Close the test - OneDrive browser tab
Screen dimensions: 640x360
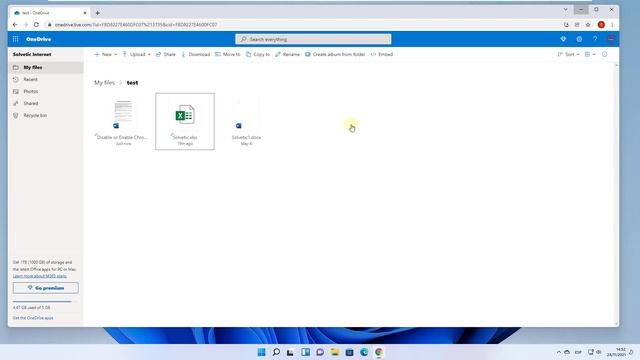(85, 13)
